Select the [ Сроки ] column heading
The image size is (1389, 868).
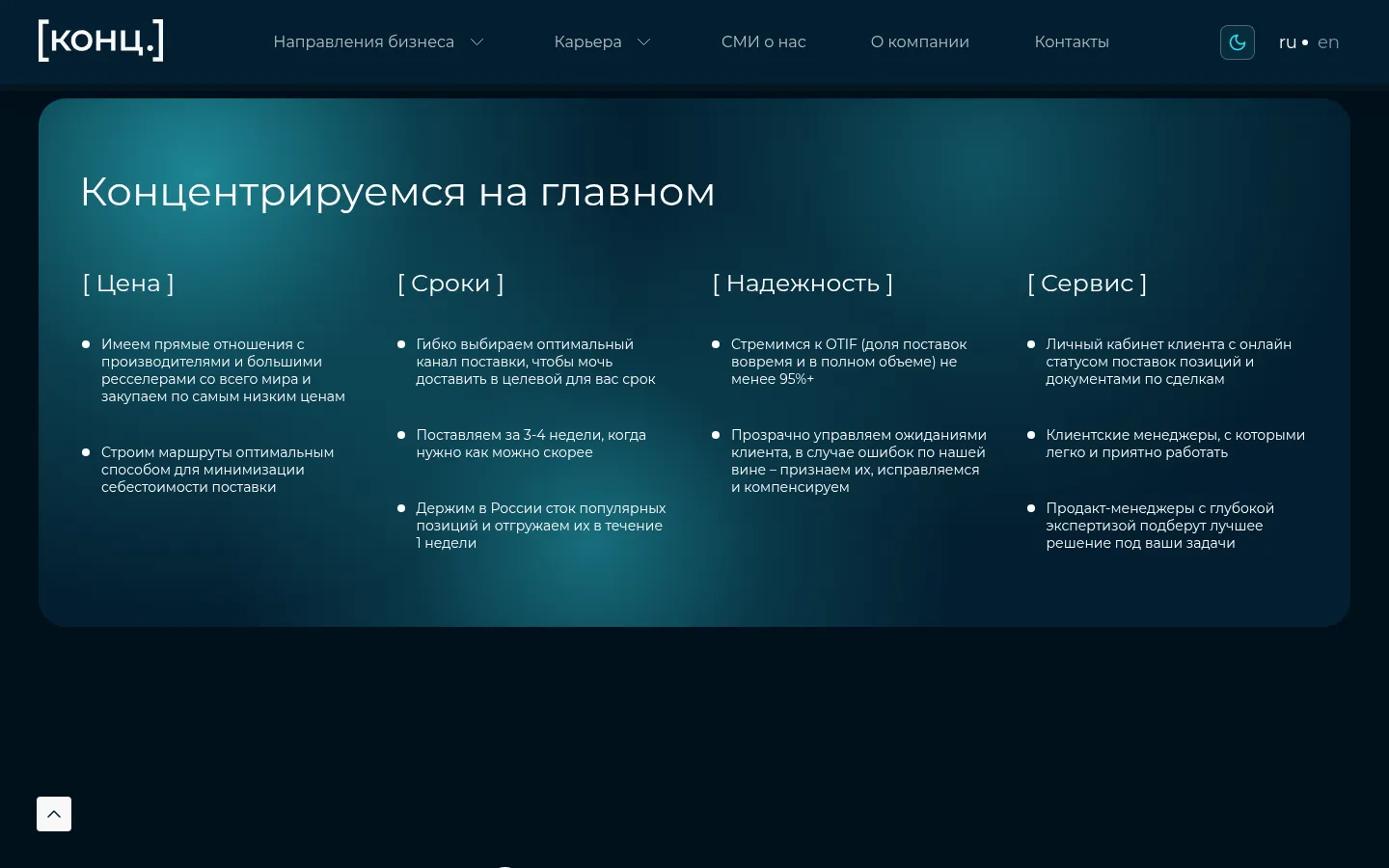[450, 284]
